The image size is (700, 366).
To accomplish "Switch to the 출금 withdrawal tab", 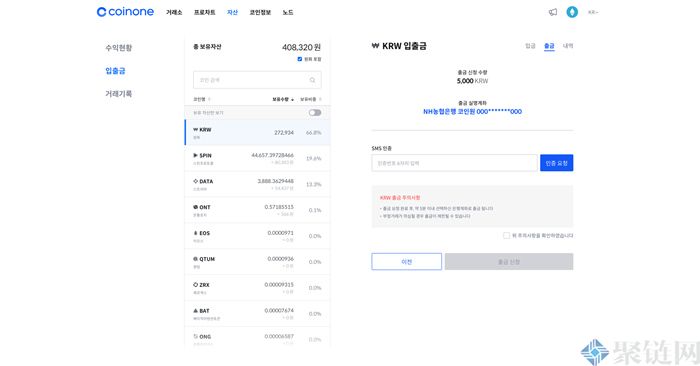I will point(549,46).
